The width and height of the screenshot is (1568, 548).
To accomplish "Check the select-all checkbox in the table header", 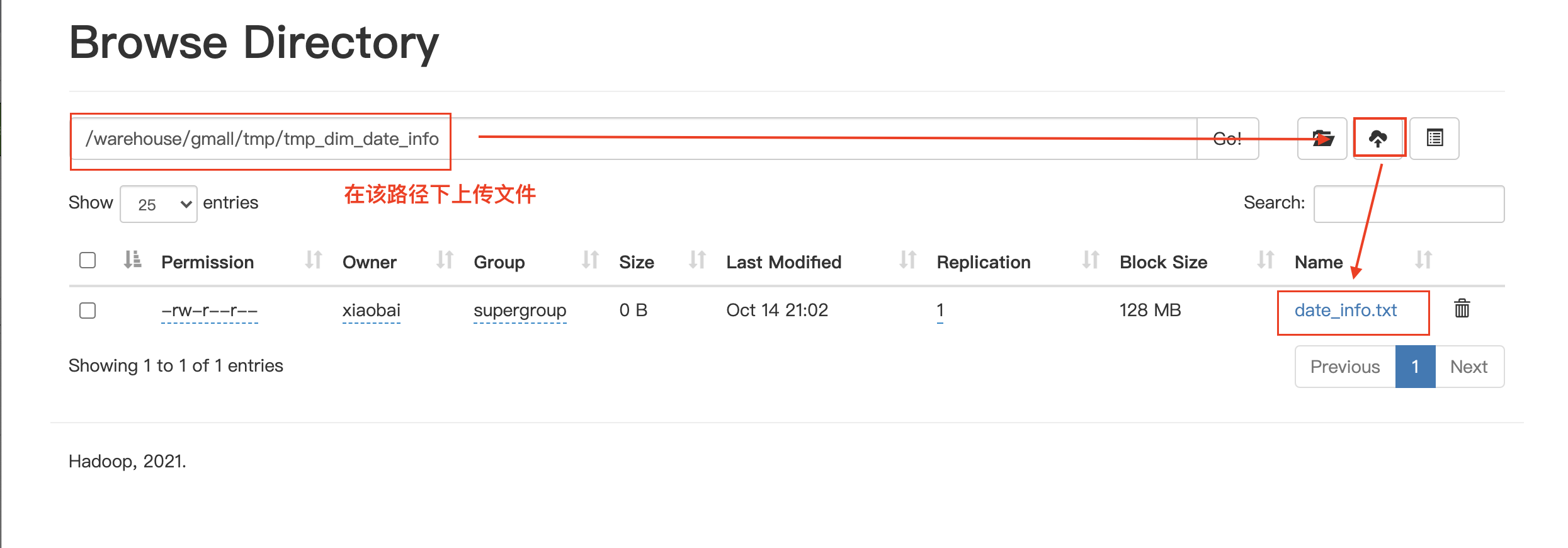I will (88, 260).
